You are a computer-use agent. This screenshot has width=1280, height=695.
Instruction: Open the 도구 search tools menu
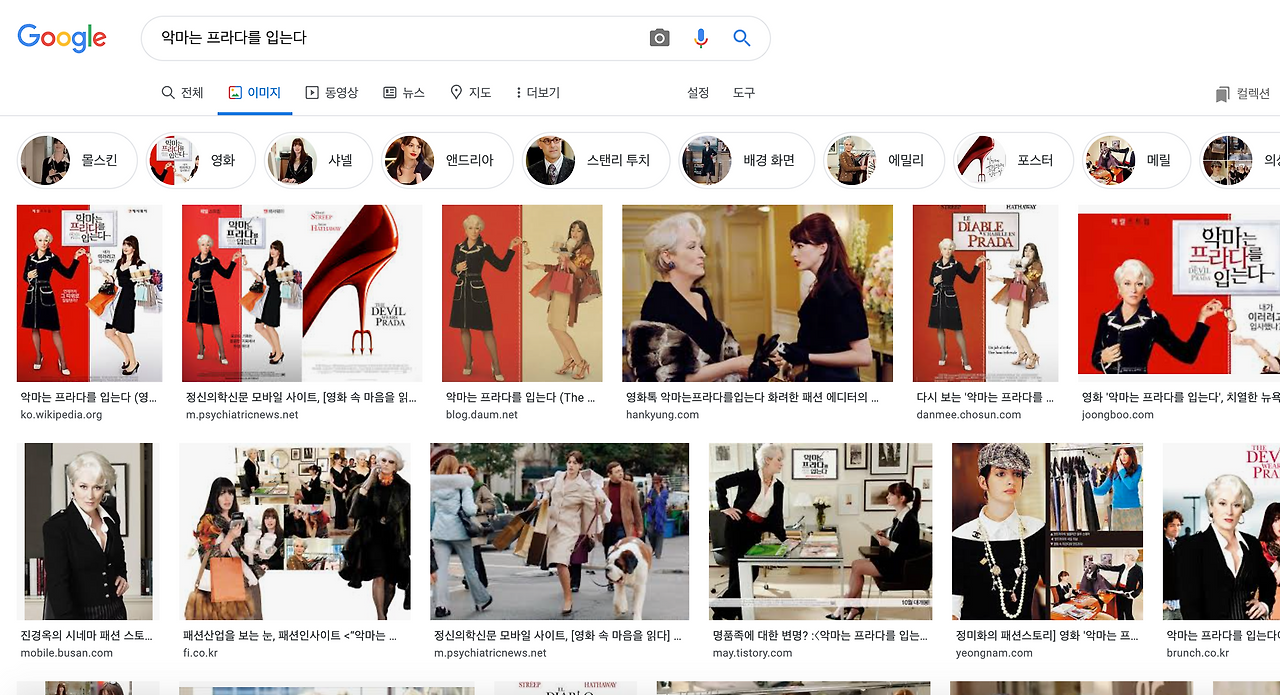pyautogui.click(x=742, y=92)
